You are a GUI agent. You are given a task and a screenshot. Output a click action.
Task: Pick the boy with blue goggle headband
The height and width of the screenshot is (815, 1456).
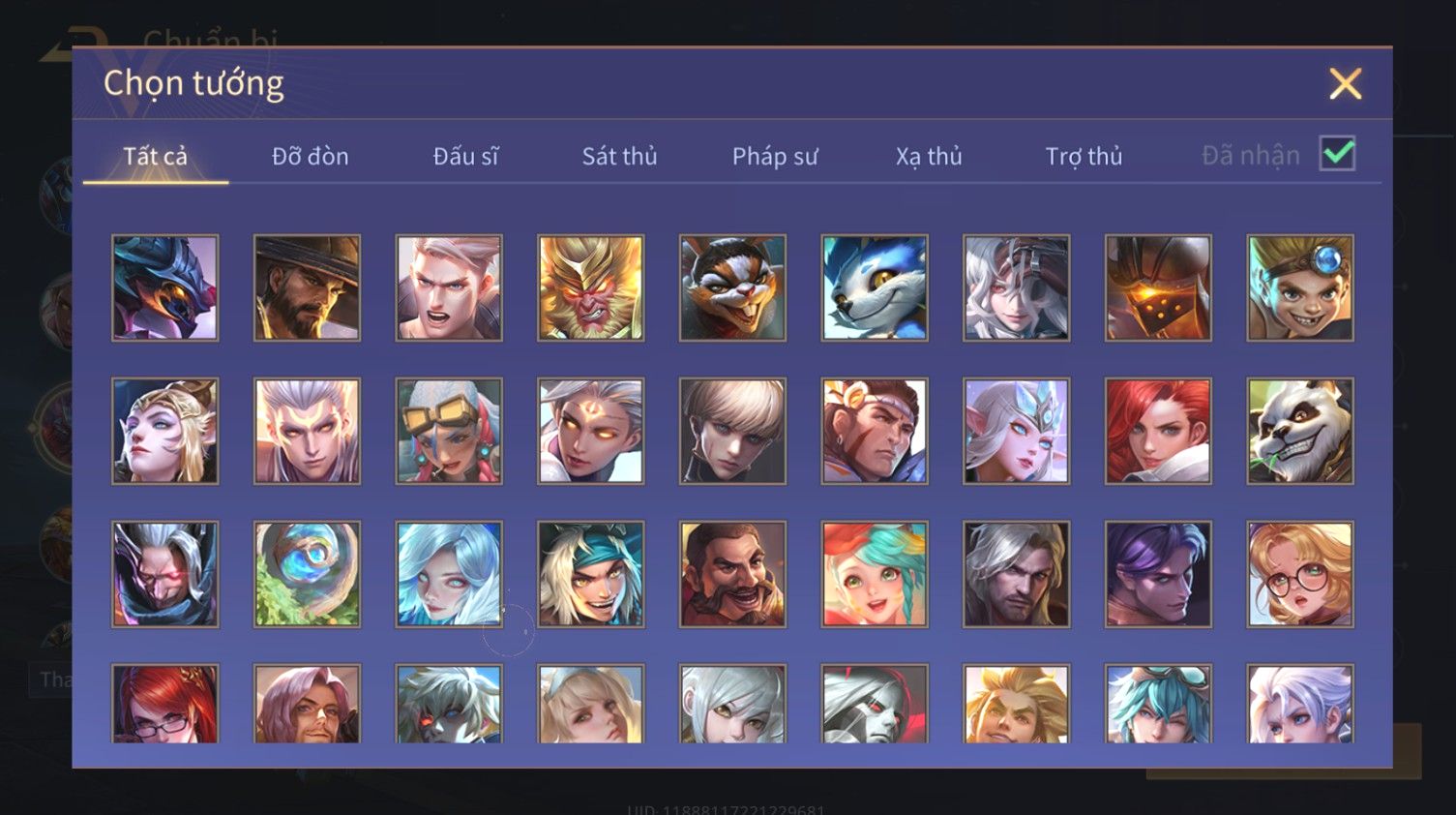(1300, 287)
